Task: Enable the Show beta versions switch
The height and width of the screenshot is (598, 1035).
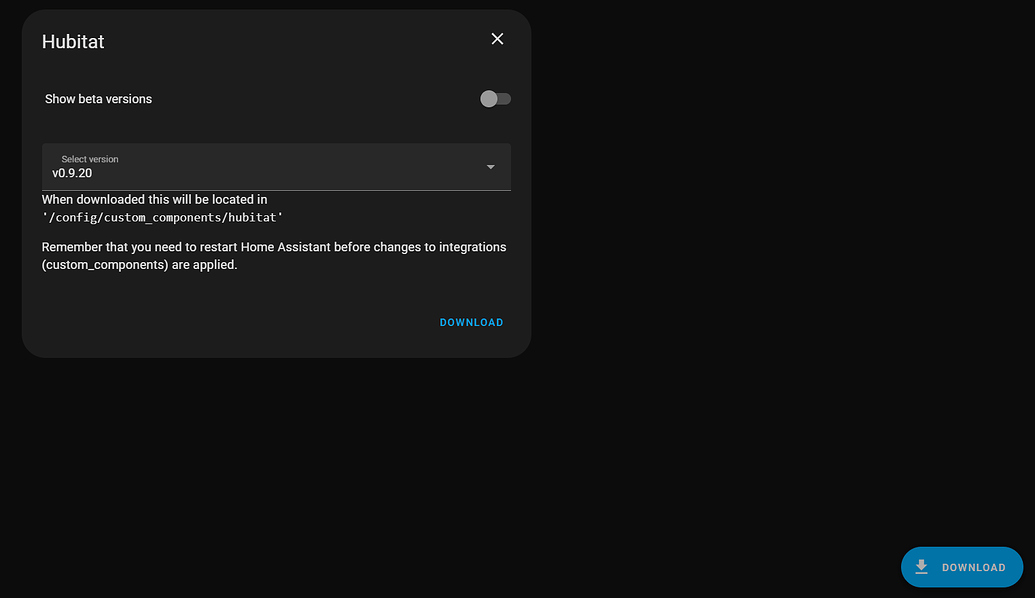Action: (x=494, y=98)
